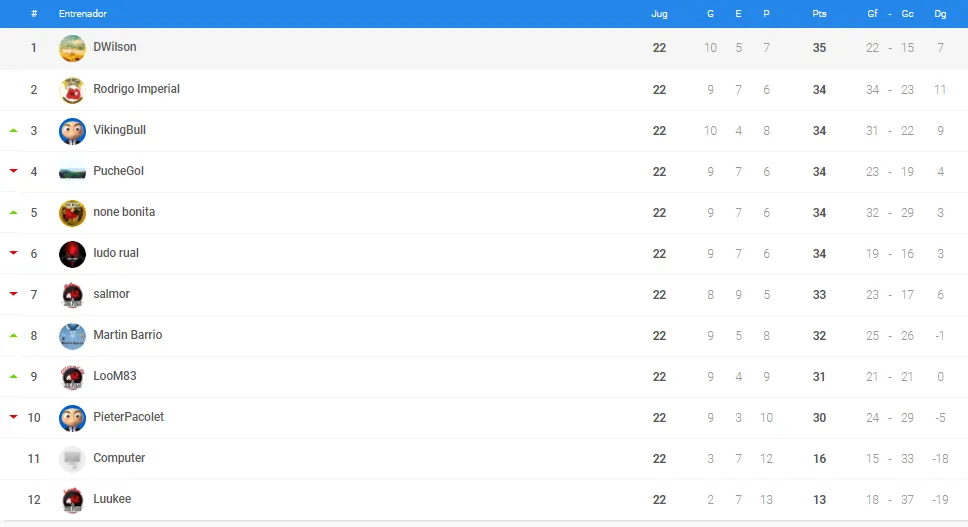
Task: Click DWilson's avatar icon
Action: pyautogui.click(x=72, y=48)
